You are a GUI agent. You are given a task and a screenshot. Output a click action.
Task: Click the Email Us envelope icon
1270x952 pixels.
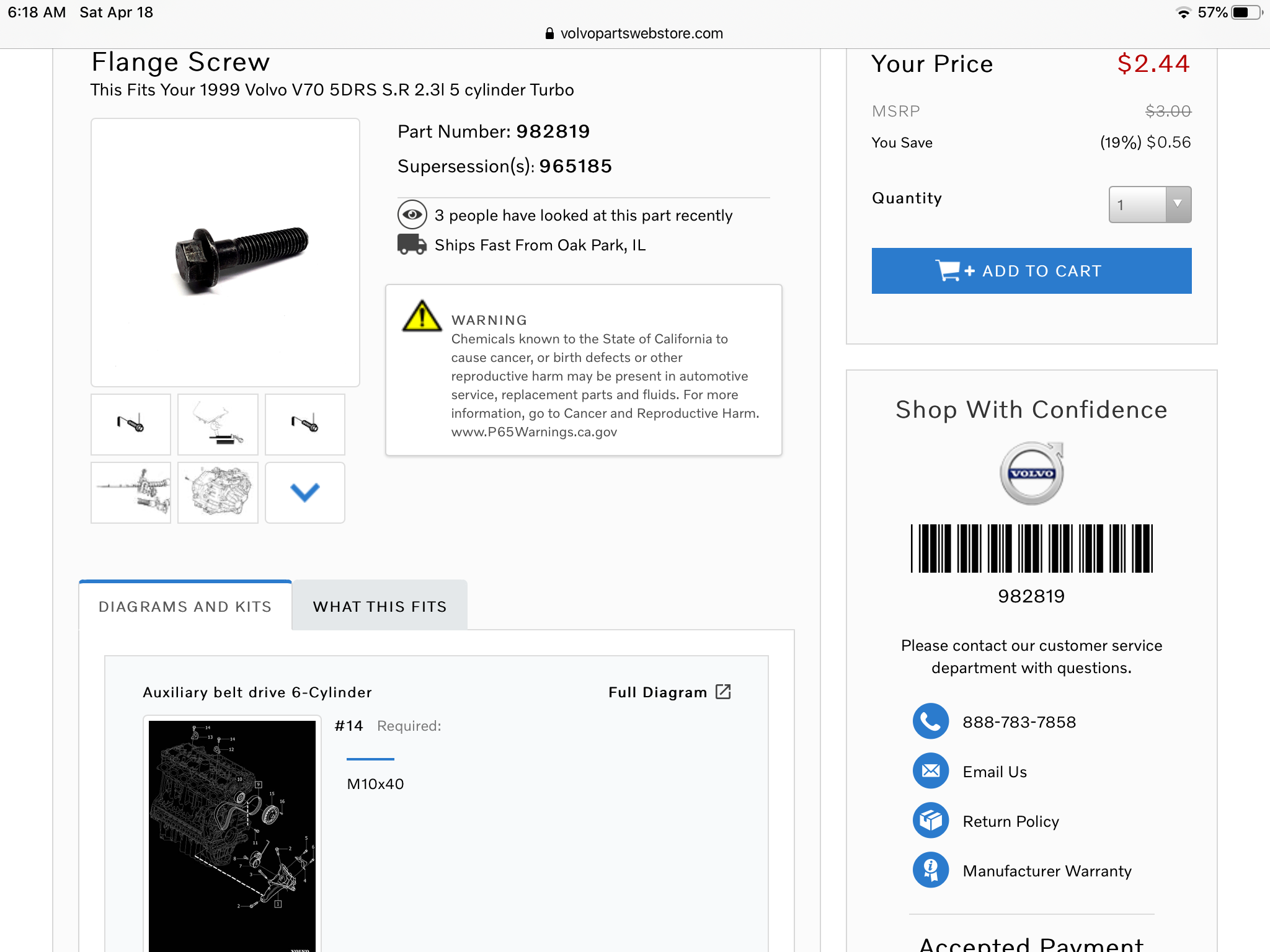tap(930, 771)
